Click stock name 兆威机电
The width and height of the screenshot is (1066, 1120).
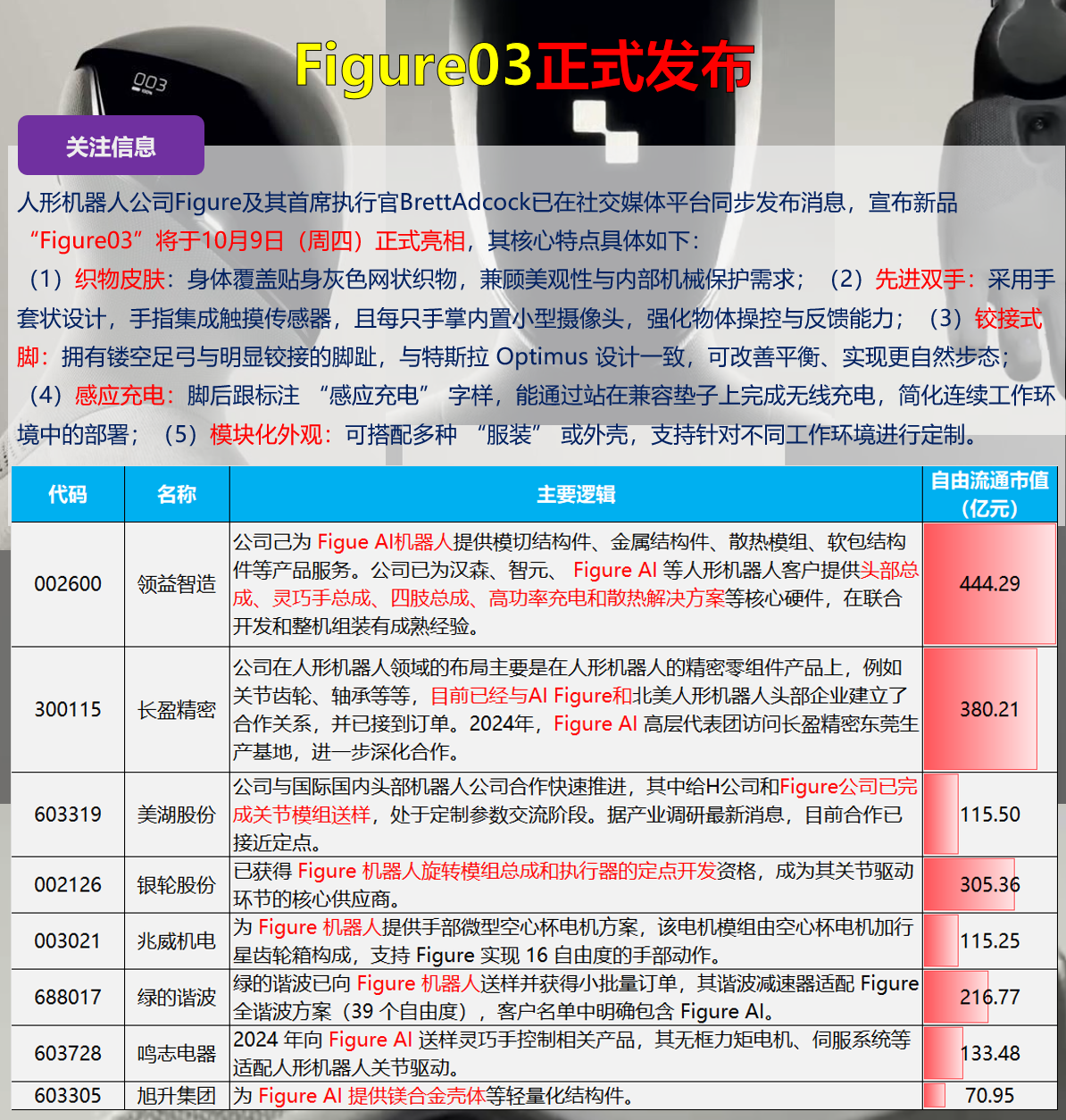pyautogui.click(x=177, y=940)
